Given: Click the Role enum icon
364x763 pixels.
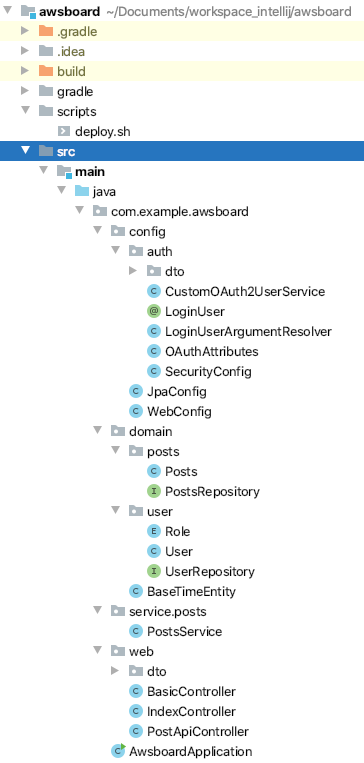Looking at the screenshot, I should [154, 531].
